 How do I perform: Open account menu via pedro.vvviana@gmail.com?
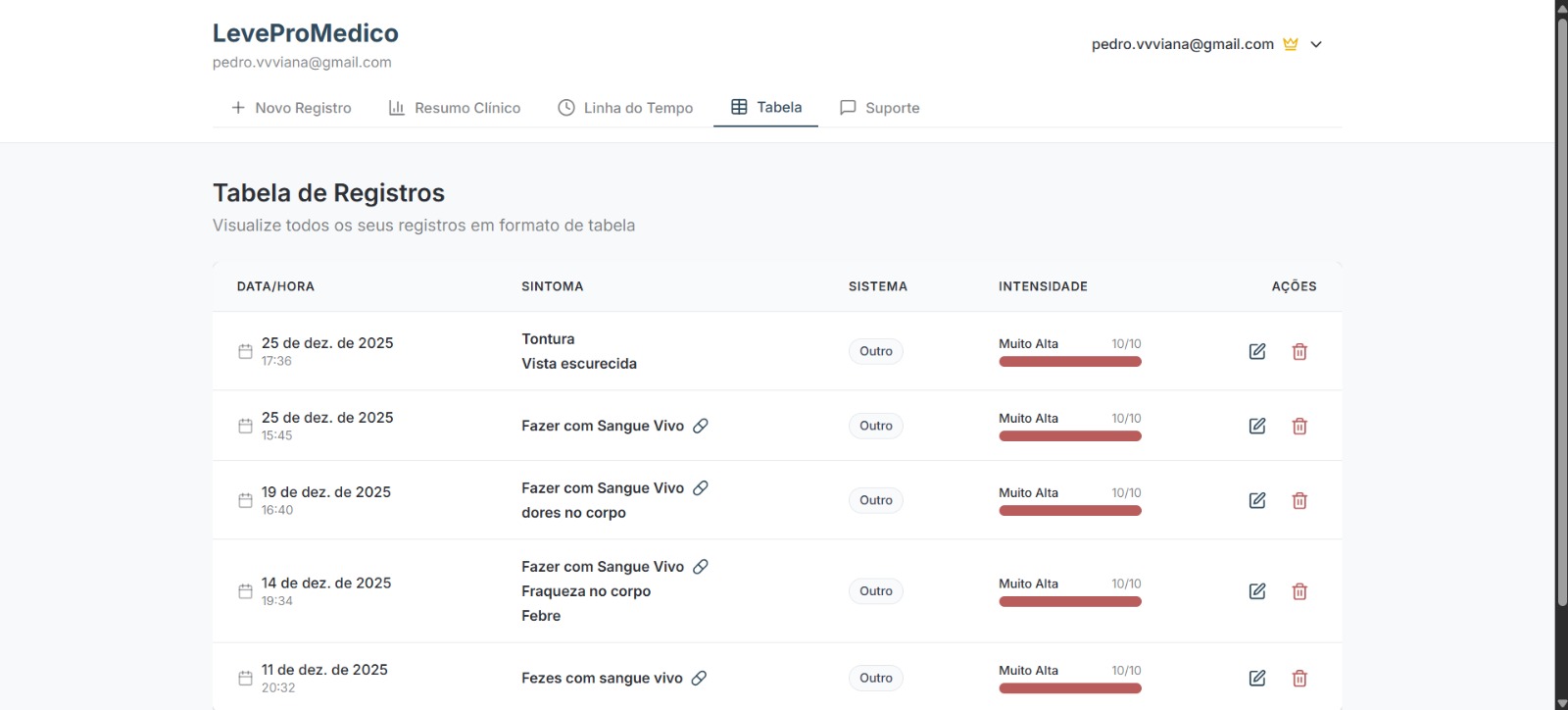tap(1182, 44)
